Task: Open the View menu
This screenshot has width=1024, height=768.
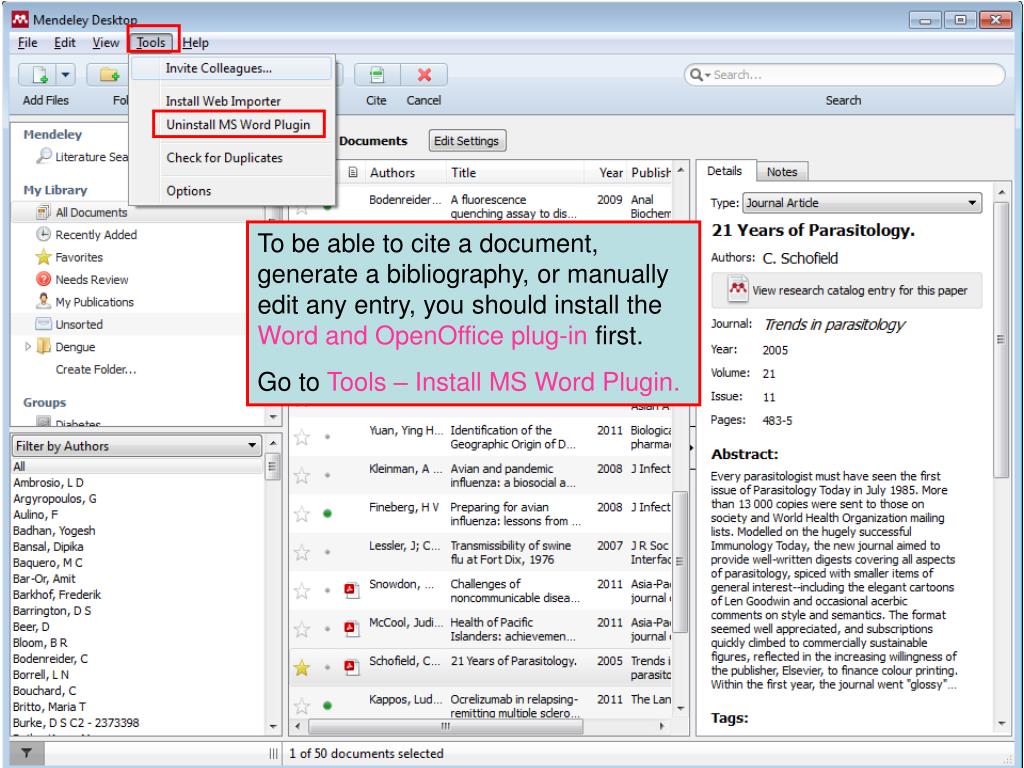Action: click(x=106, y=43)
